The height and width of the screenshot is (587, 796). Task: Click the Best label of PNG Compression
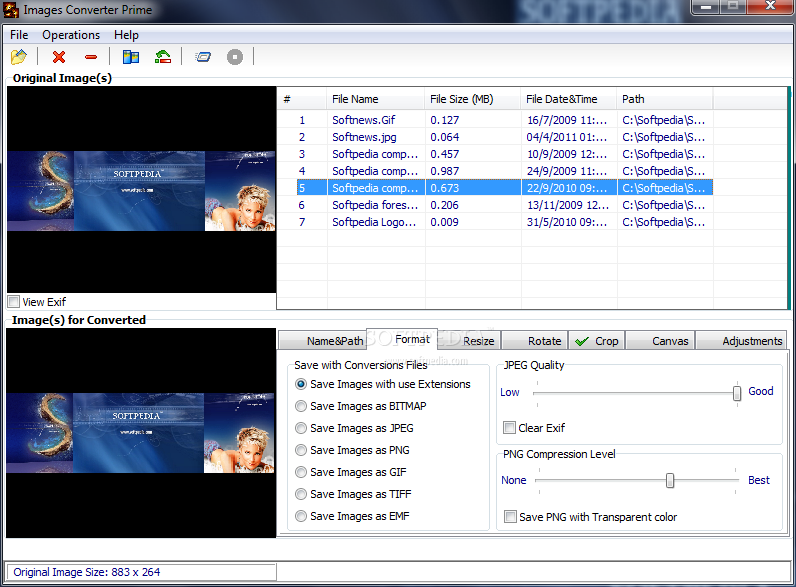tap(759, 480)
